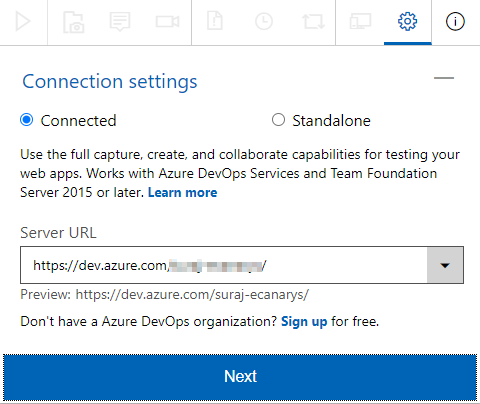This screenshot has height=404, width=480.
Task: Expand the Server URL dropdown arrow
Action: 445,265
